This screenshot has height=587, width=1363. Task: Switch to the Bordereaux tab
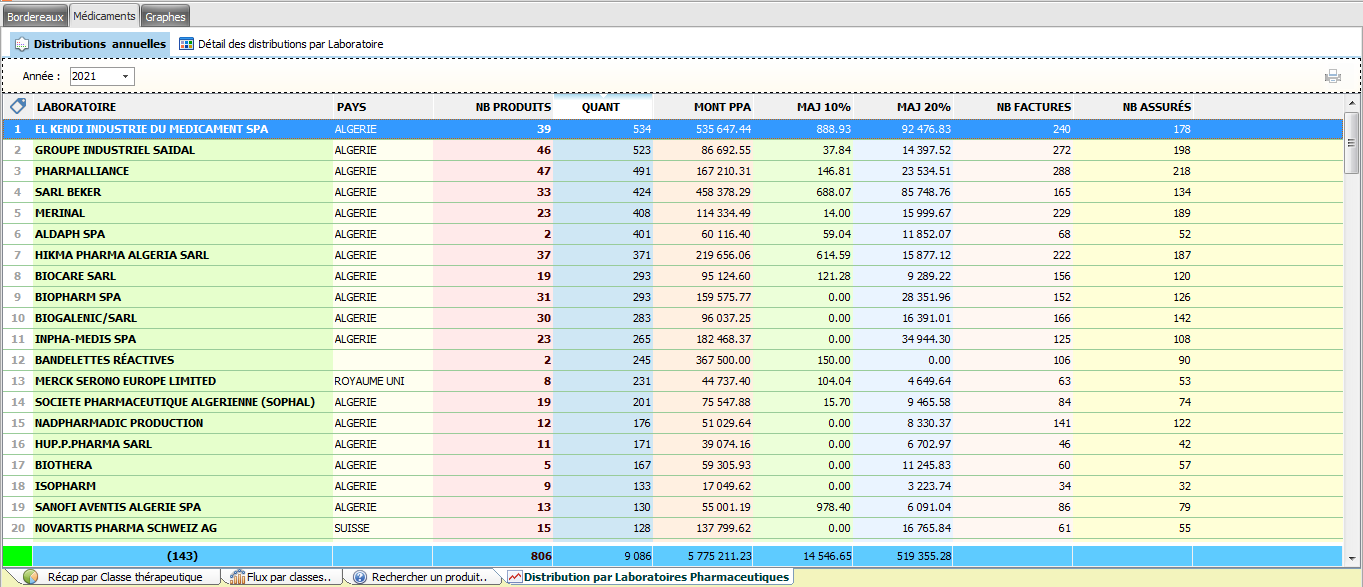[35, 17]
